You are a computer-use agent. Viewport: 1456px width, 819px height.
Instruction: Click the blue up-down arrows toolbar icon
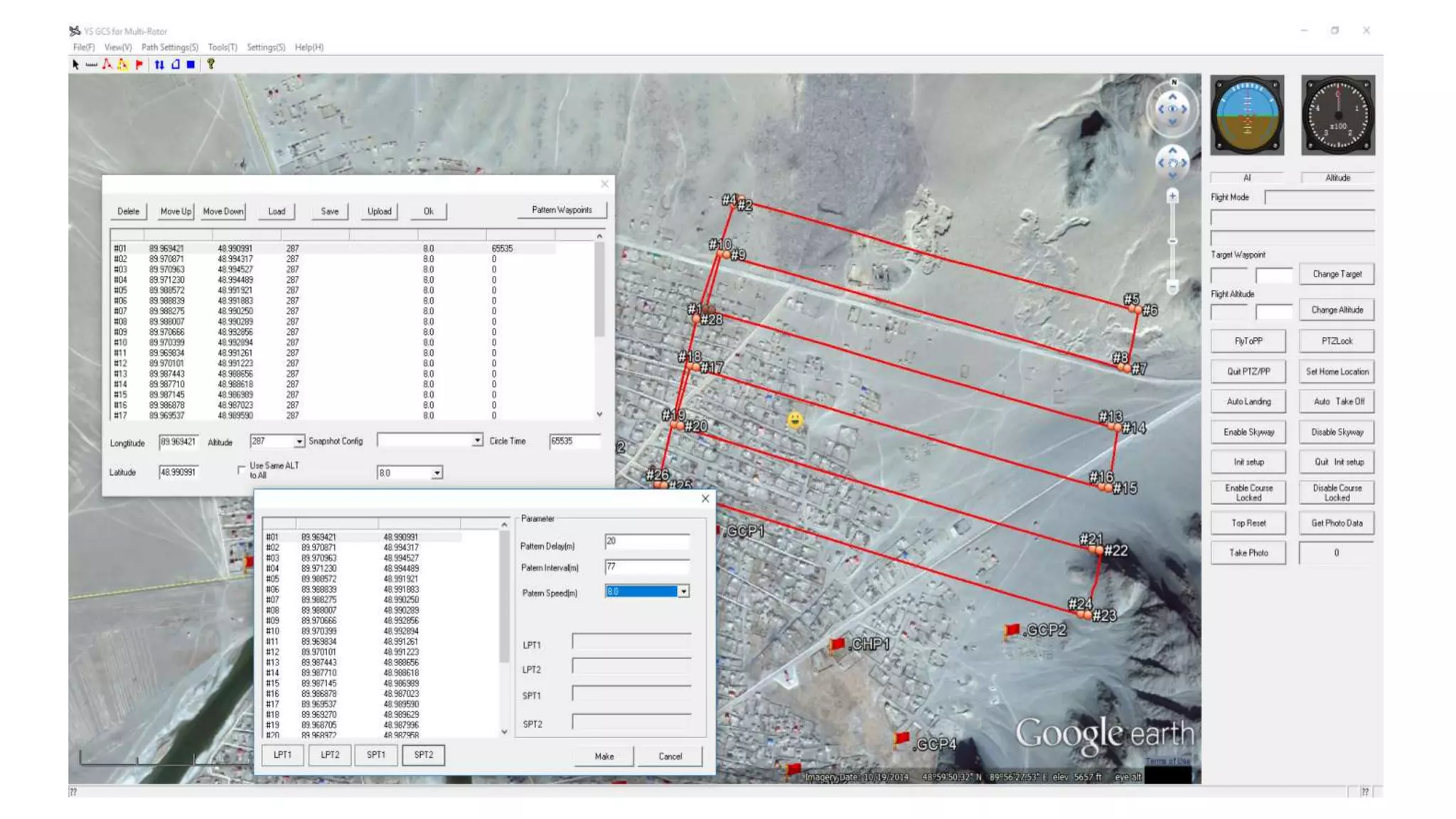point(159,65)
